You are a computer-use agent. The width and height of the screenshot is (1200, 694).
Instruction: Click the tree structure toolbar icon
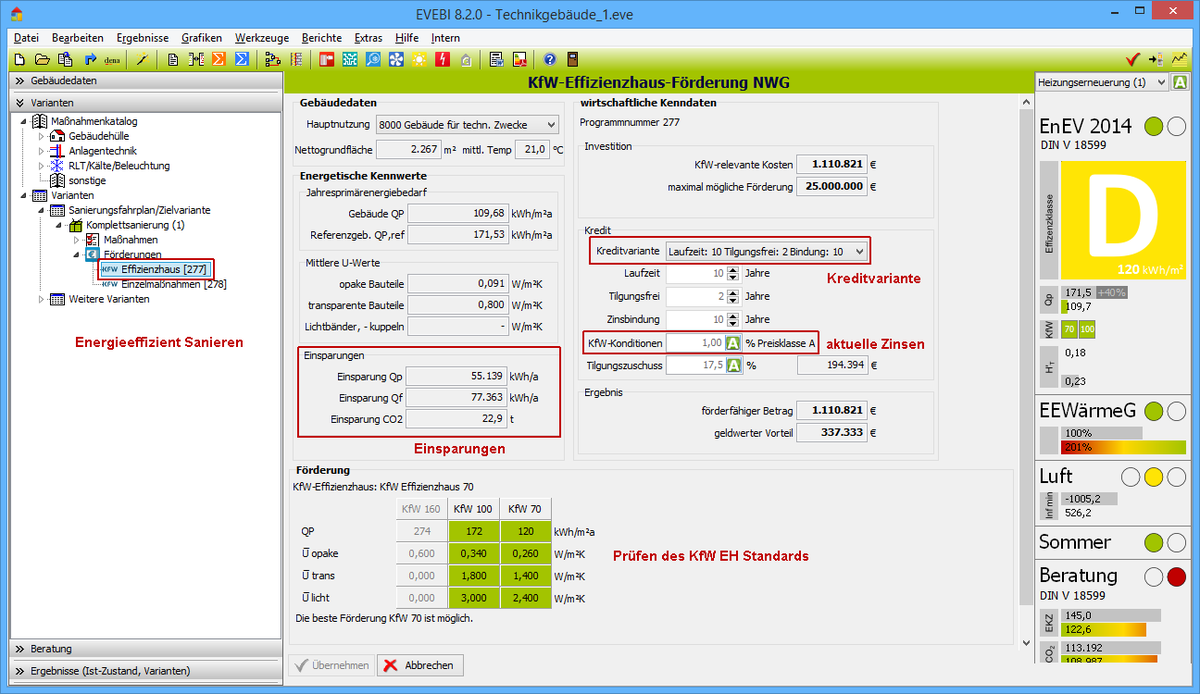coord(273,59)
